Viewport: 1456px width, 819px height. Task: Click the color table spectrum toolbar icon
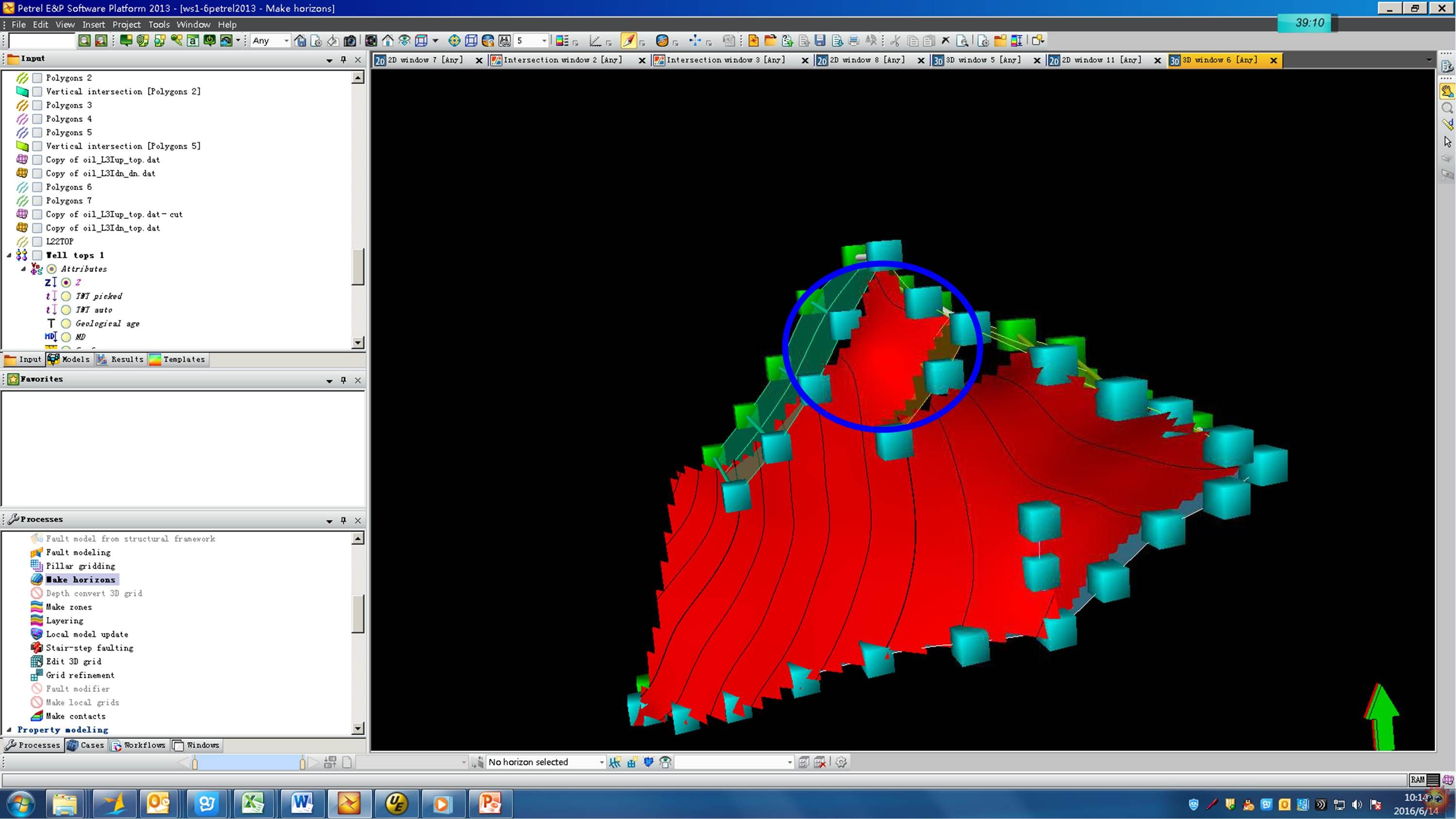pos(1017,41)
